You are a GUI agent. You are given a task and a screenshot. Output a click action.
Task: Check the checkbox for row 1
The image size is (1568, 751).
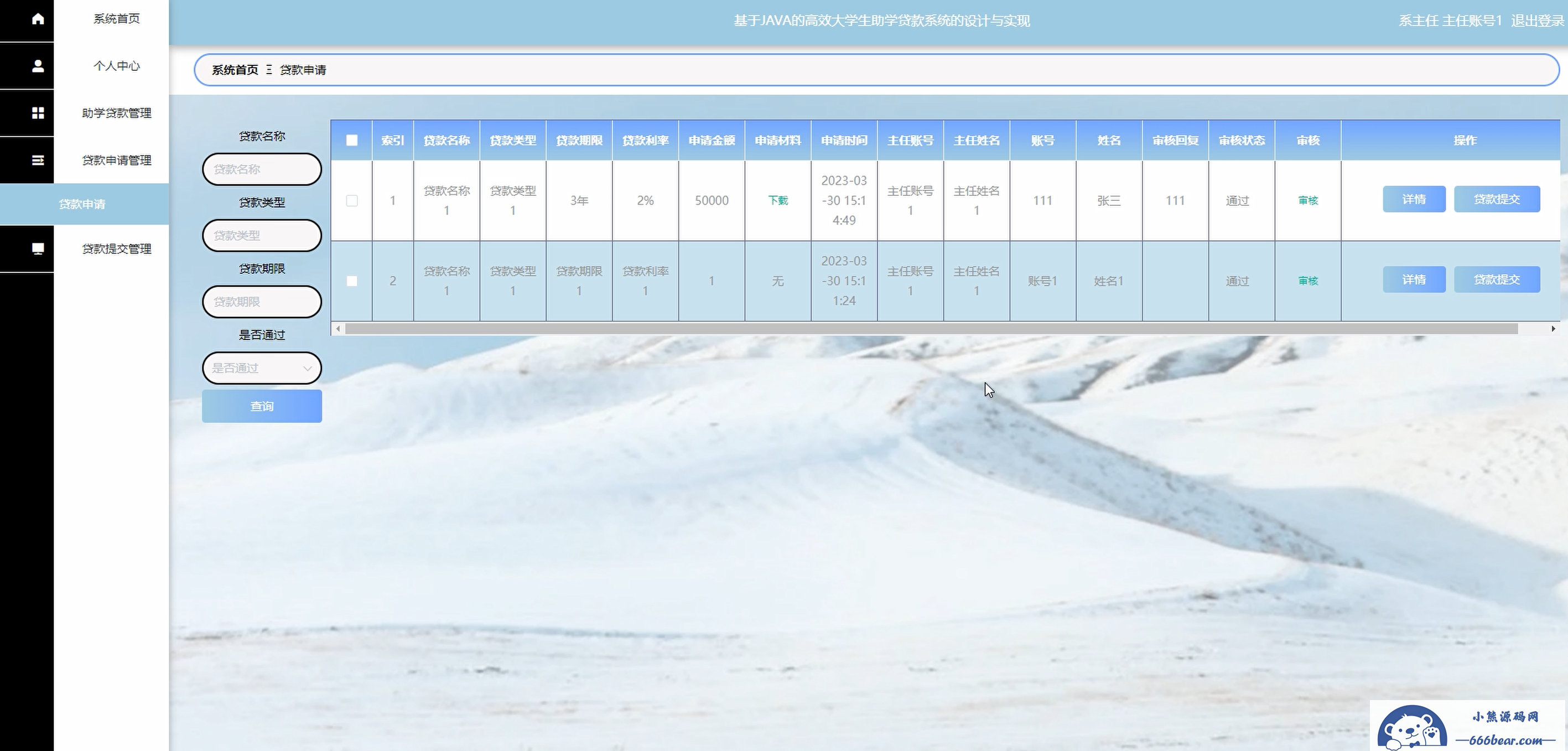[352, 200]
